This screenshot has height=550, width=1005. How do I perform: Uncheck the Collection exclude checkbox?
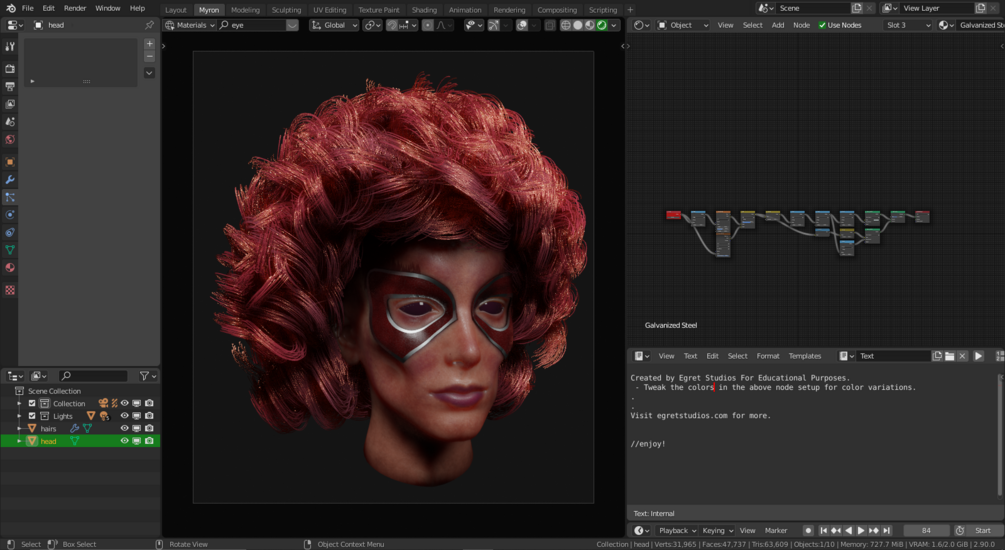click(32, 403)
